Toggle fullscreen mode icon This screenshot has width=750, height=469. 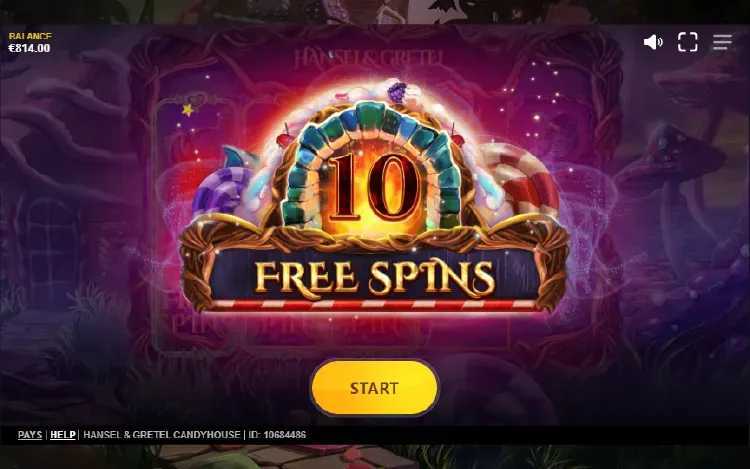point(687,42)
